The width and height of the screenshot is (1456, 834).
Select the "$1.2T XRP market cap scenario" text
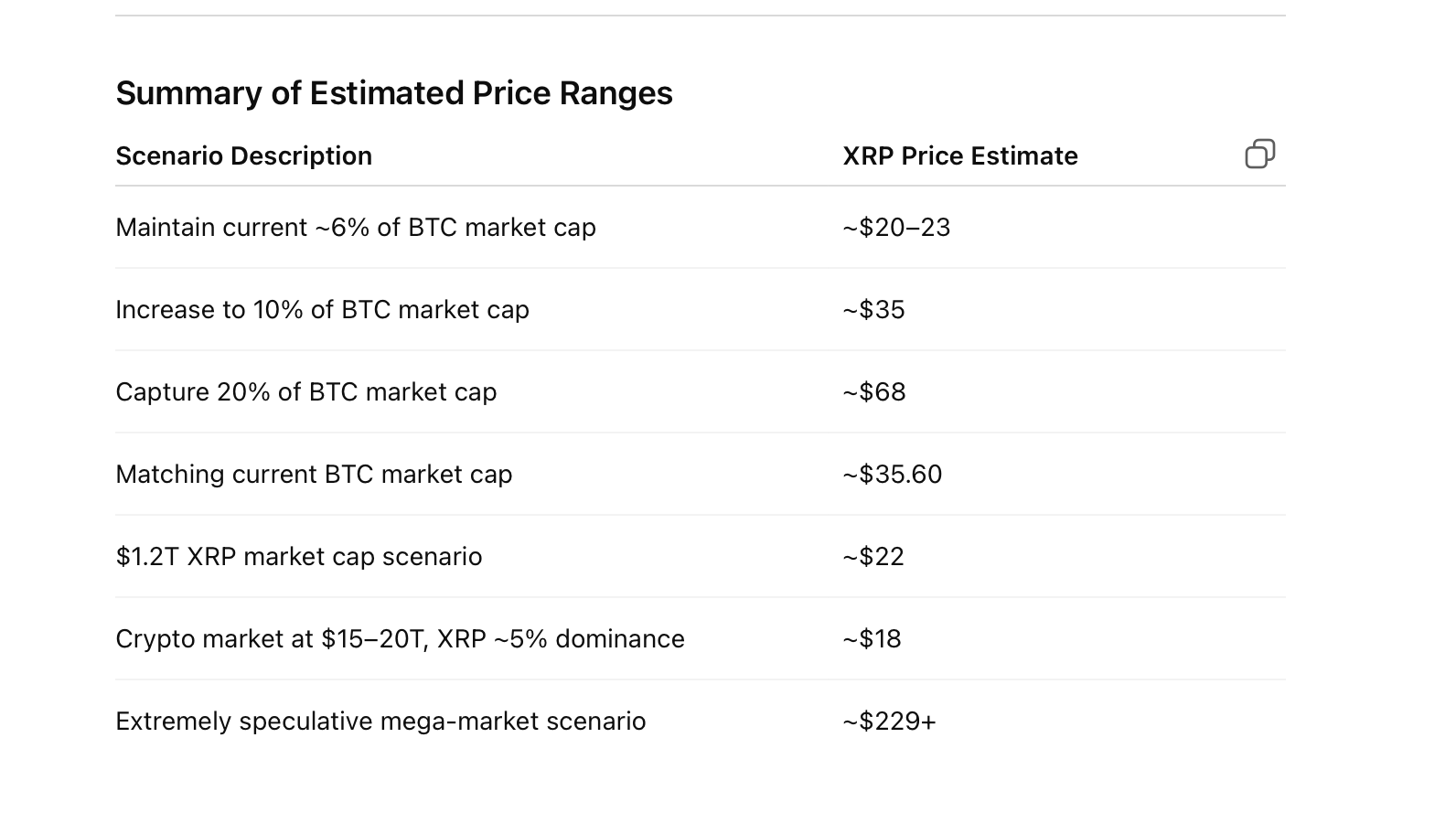[x=298, y=557]
